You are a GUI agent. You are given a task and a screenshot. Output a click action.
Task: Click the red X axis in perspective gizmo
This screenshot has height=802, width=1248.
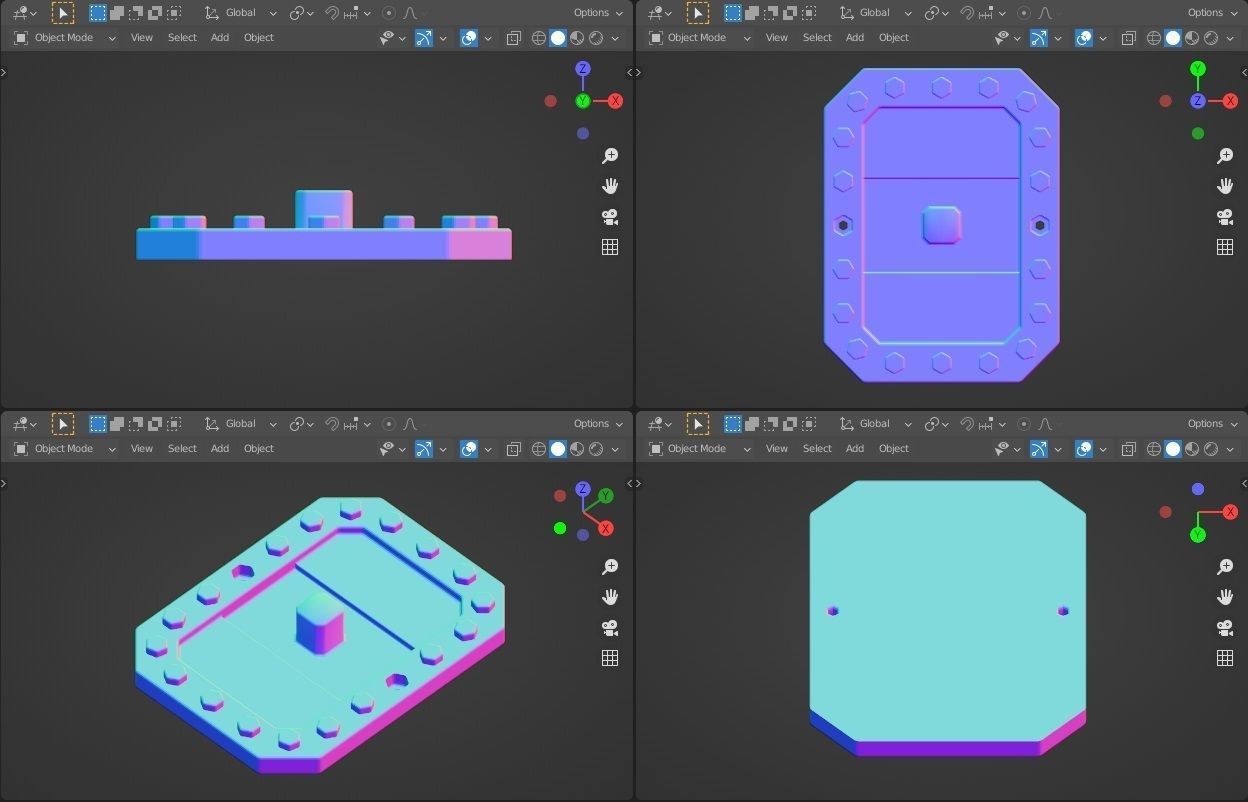tap(606, 528)
